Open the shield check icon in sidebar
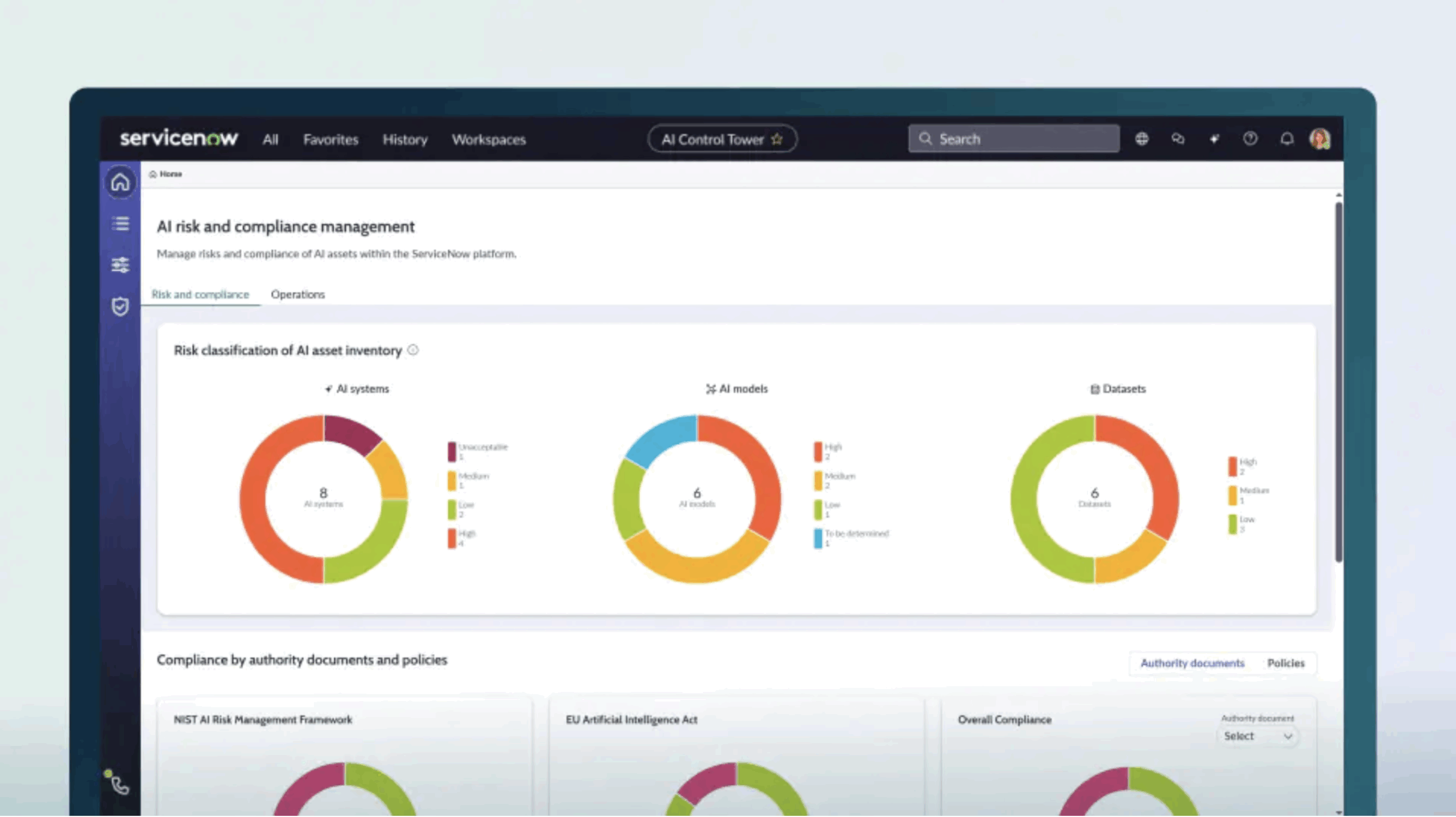 pyautogui.click(x=120, y=306)
